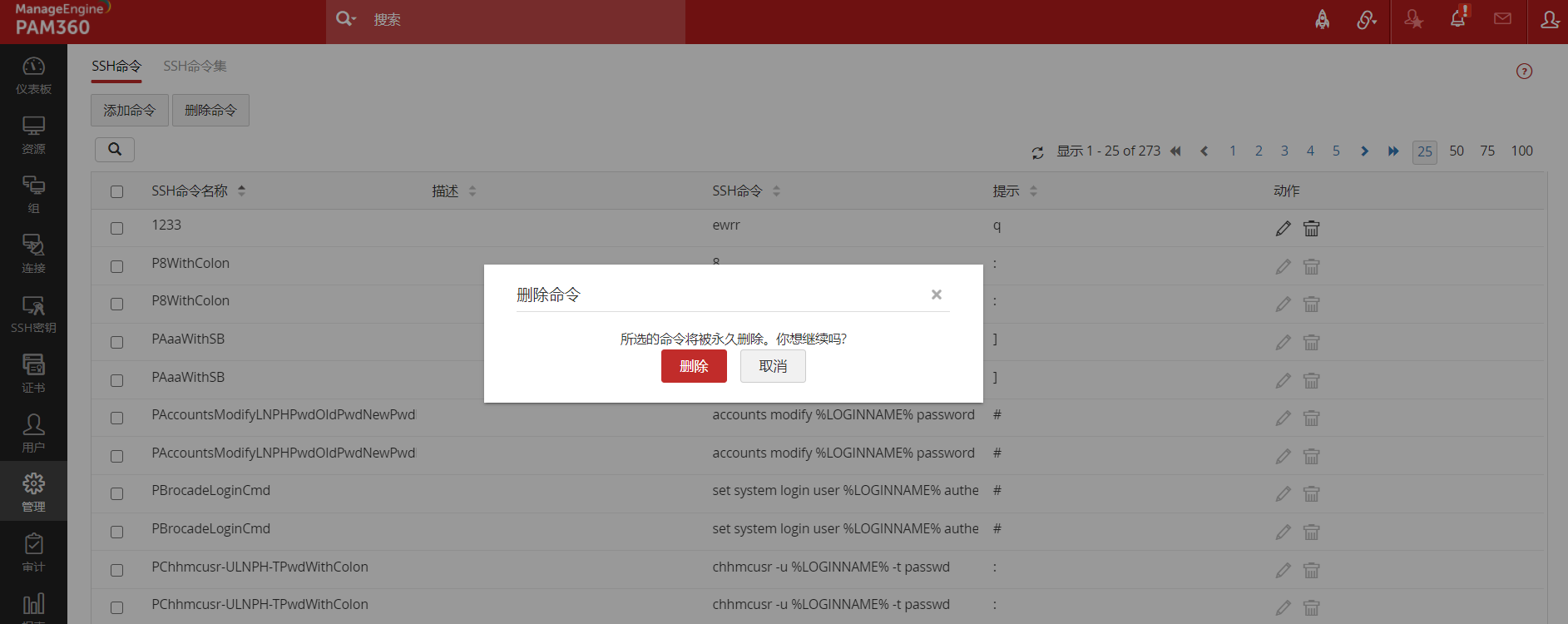
Task: Click the "ewrr" SSH command cell
Action: point(726,225)
